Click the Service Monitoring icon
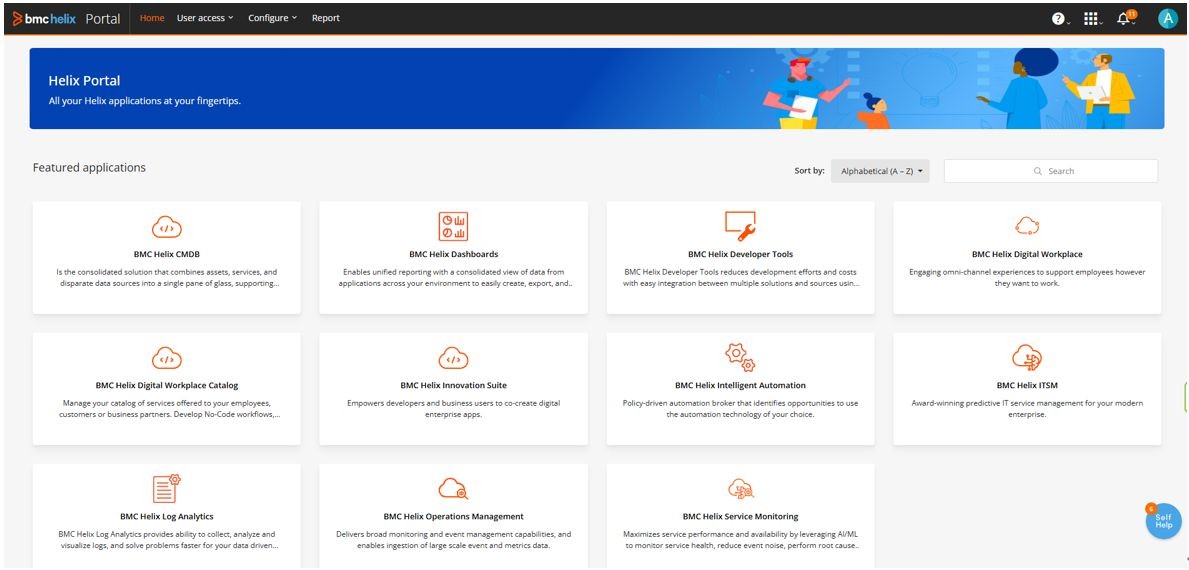Image resolution: width=1189 pixels, height=570 pixels. click(x=740, y=488)
